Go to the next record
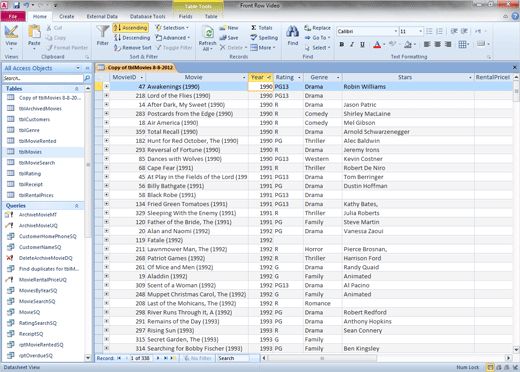 tap(158, 358)
